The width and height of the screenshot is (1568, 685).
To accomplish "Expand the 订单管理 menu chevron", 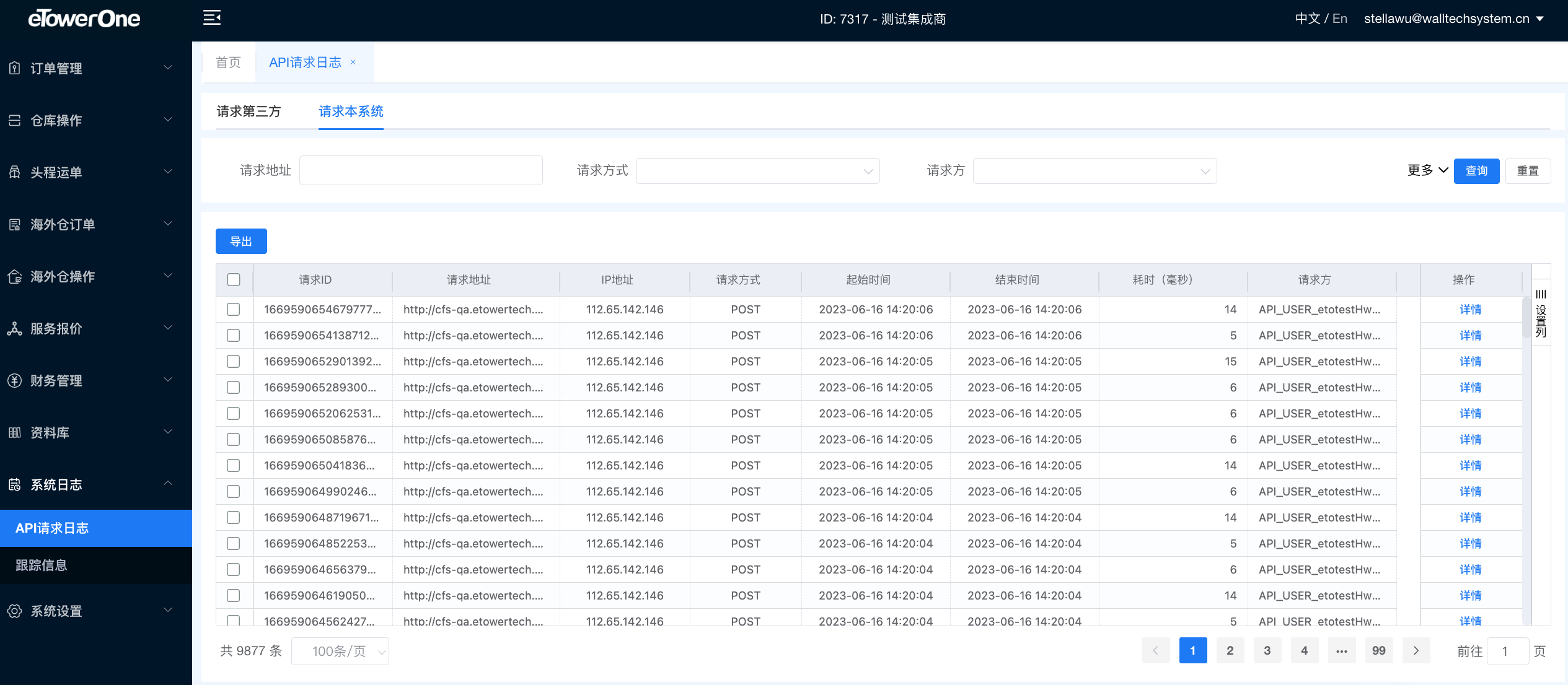I will click(168, 68).
